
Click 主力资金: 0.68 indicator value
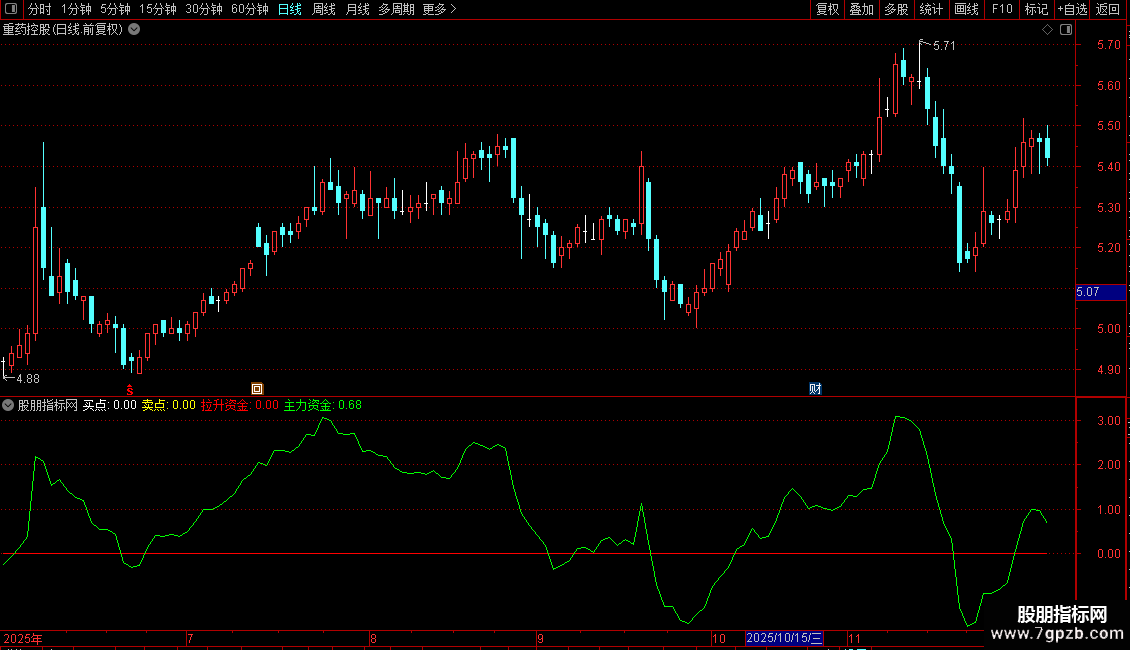click(323, 405)
